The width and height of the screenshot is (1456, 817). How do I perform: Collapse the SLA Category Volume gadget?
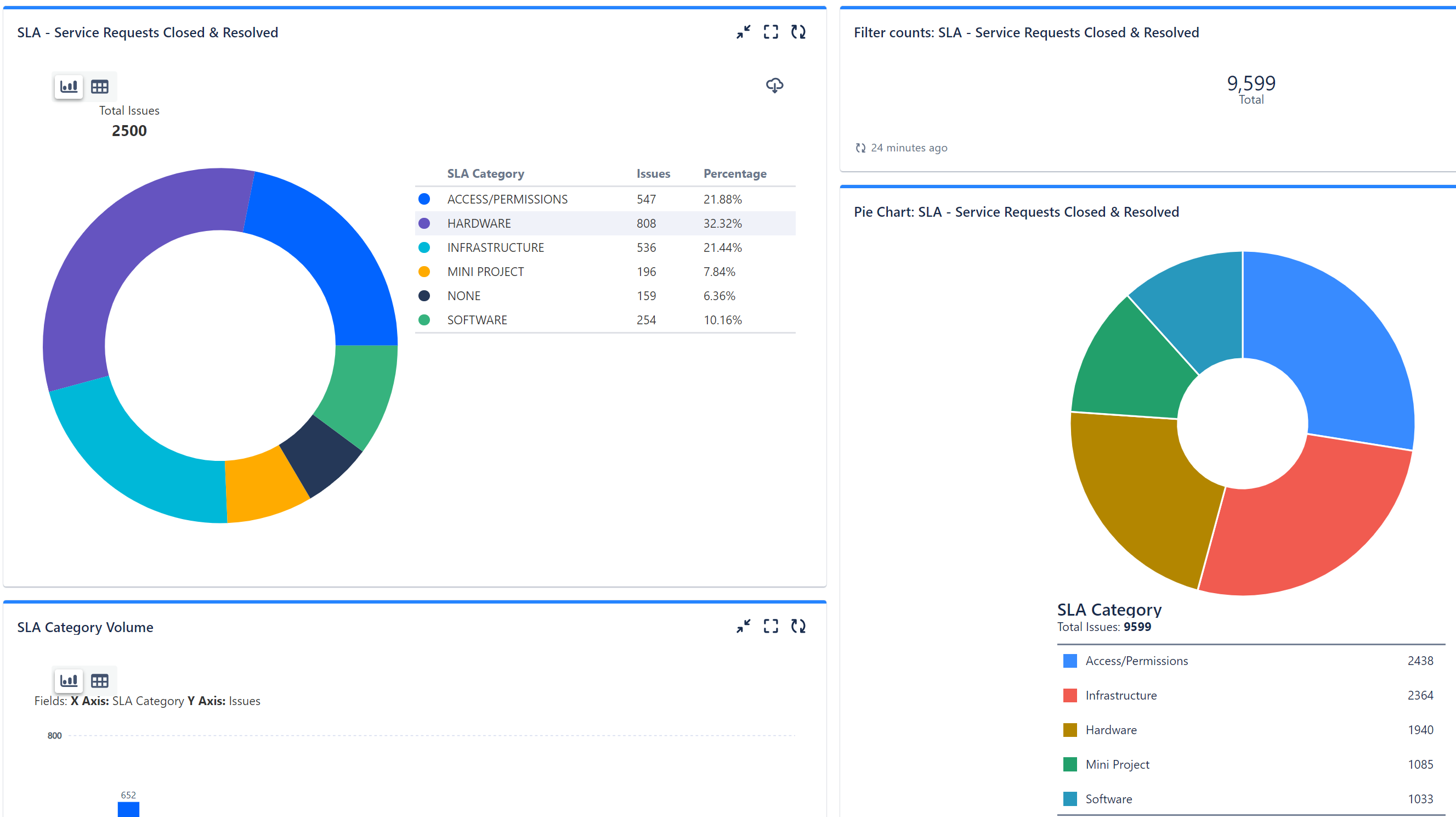tap(743, 626)
